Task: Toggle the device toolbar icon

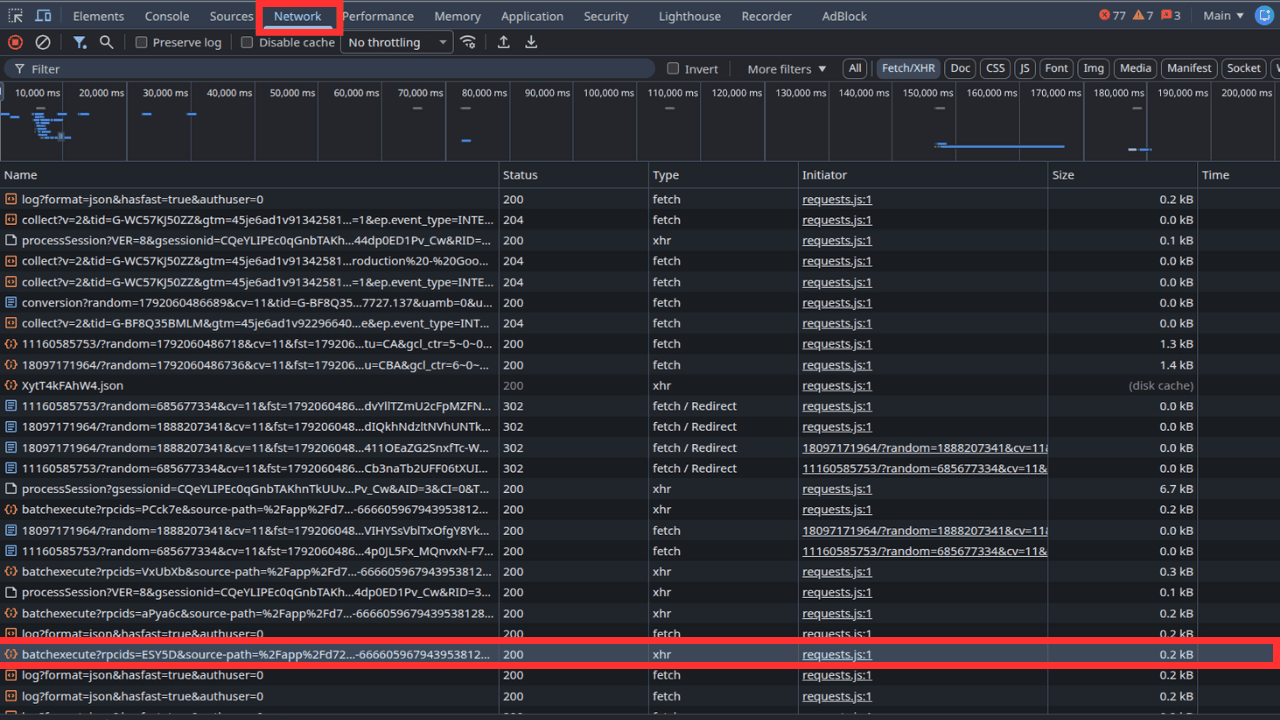Action: [x=44, y=16]
